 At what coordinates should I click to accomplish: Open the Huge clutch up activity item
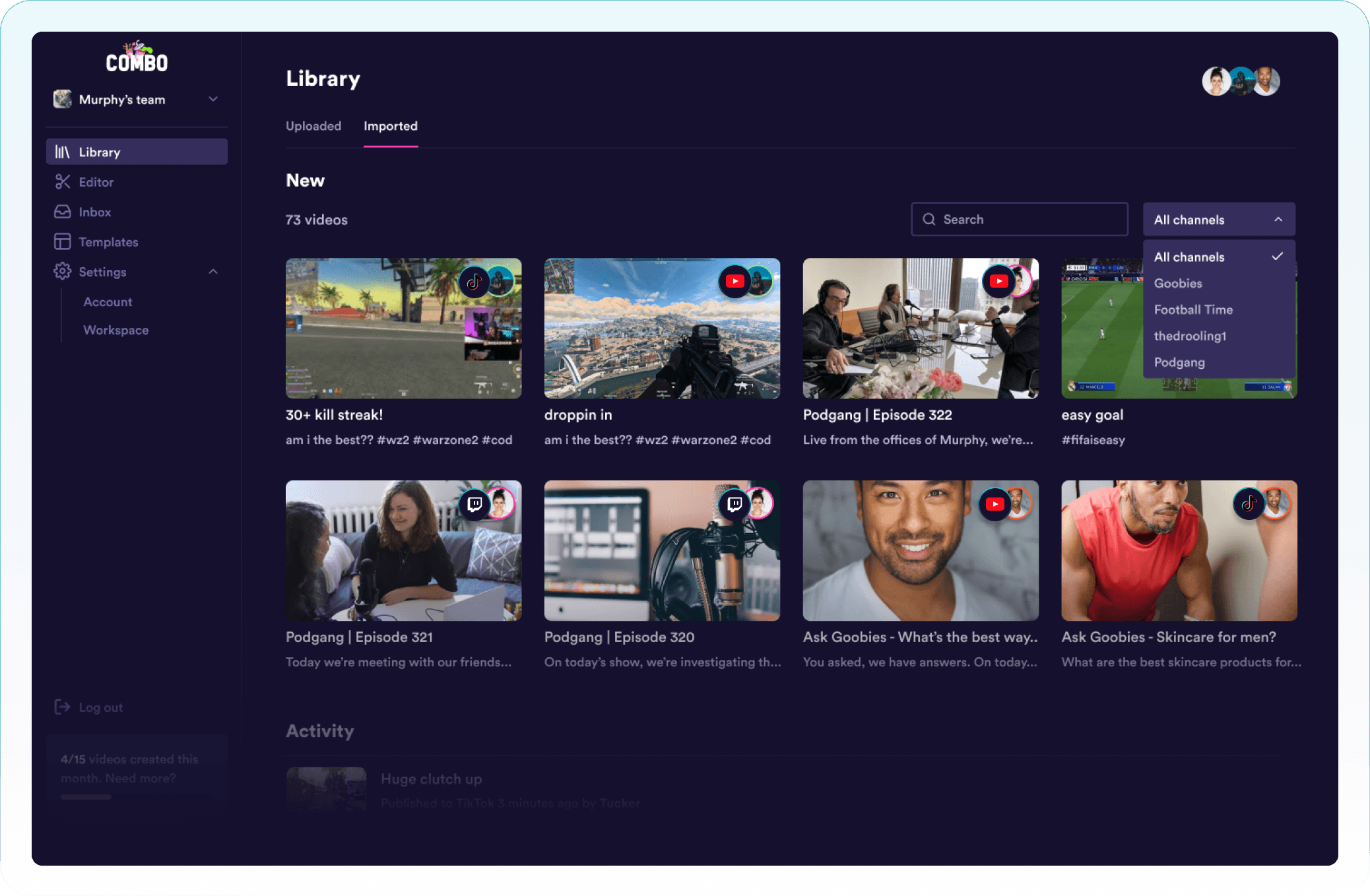coord(463,789)
